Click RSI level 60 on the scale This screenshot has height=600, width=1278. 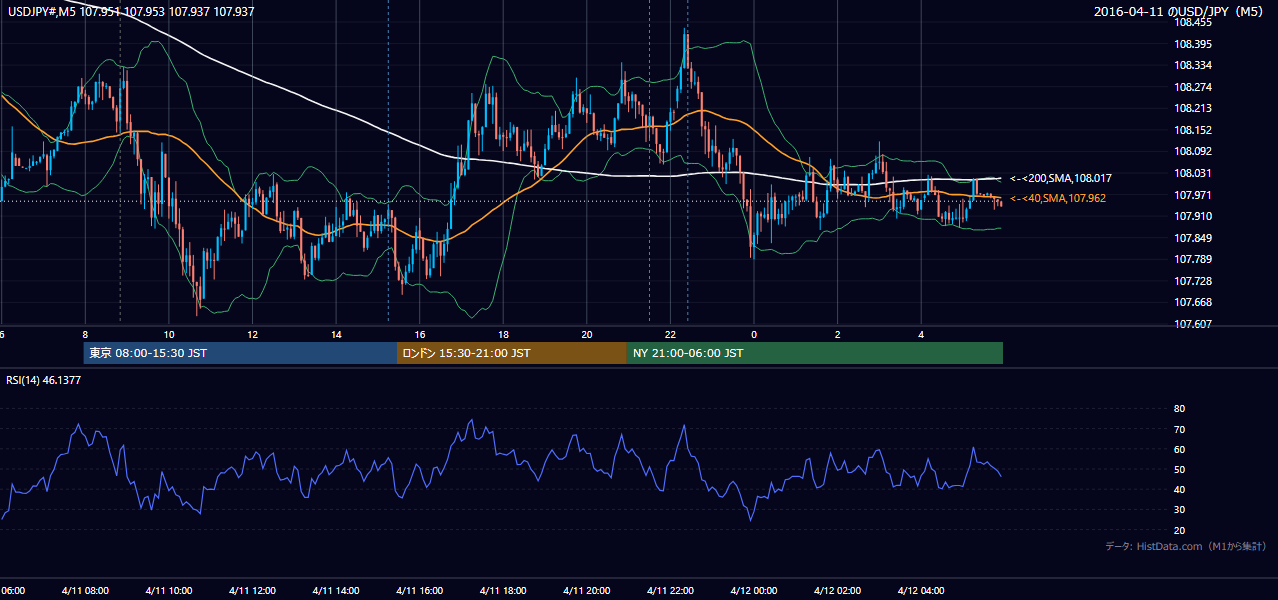(1179, 449)
